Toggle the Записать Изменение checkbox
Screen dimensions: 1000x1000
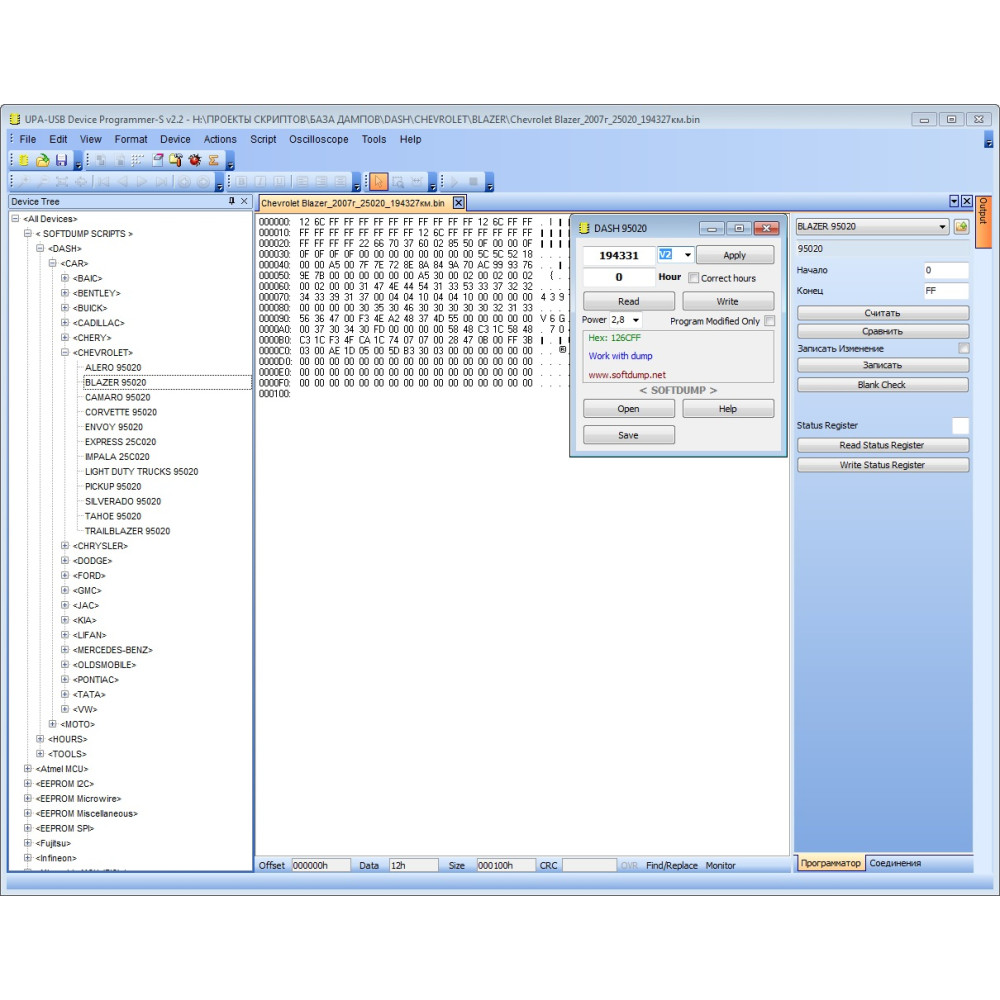pos(964,348)
